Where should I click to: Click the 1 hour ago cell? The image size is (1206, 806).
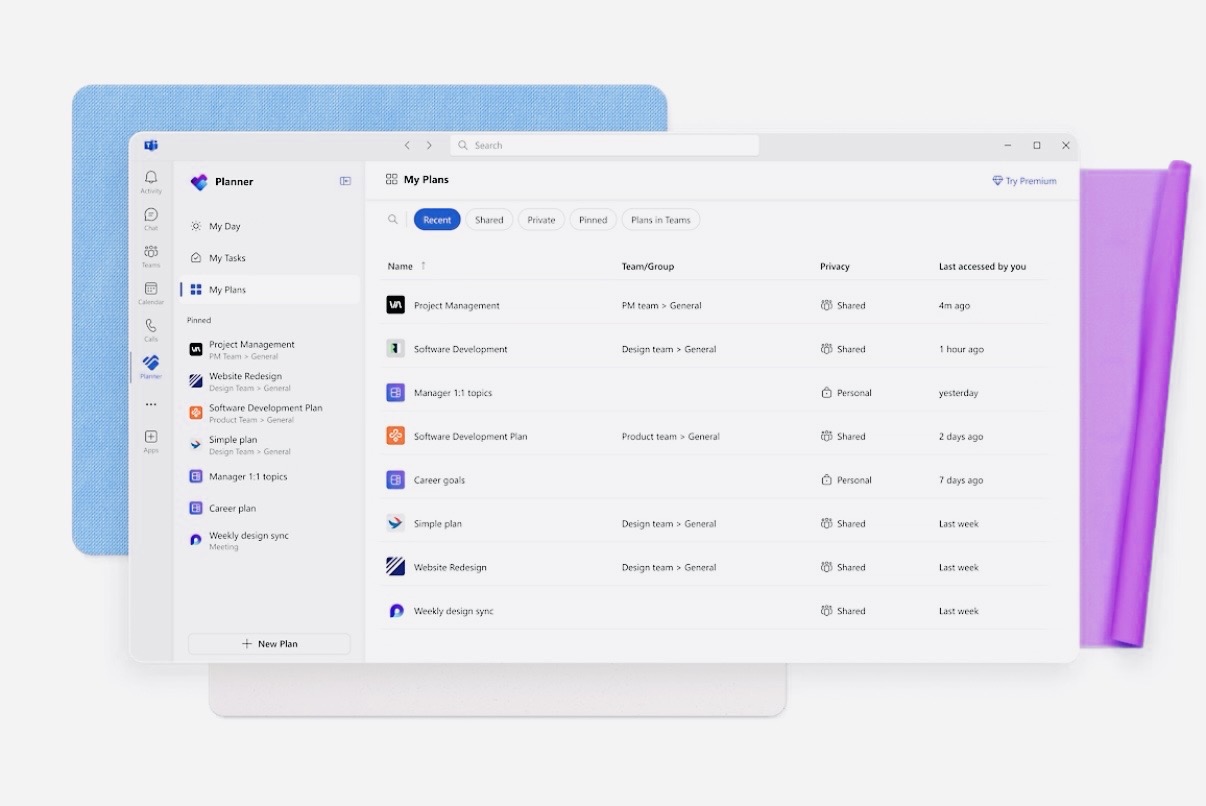(961, 349)
